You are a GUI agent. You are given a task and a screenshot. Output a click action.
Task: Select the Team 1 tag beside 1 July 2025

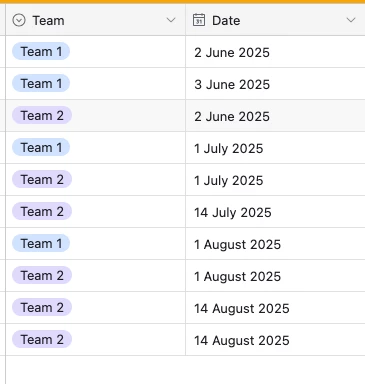click(41, 147)
